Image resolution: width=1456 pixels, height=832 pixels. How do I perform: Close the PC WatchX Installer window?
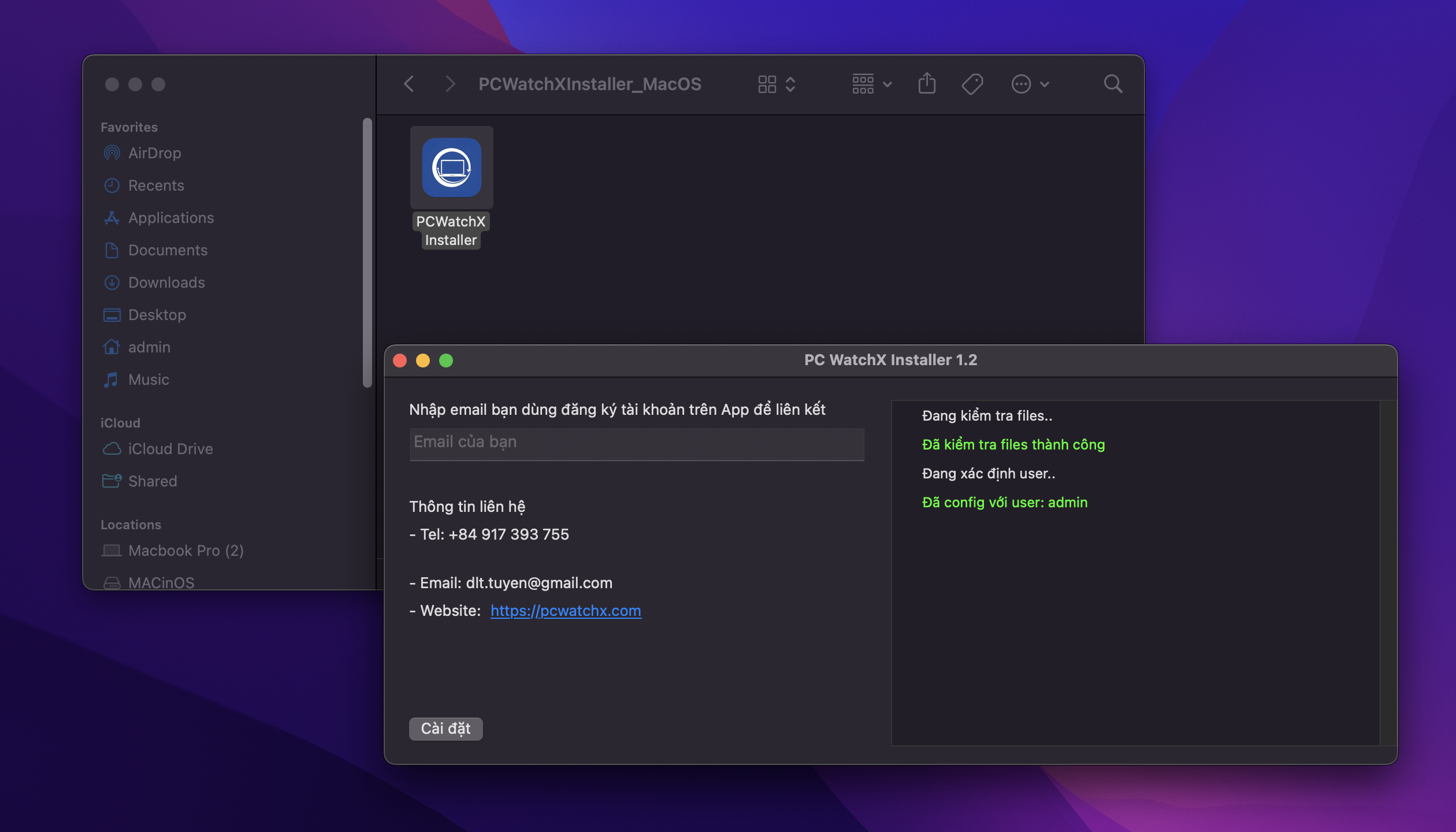(400, 361)
